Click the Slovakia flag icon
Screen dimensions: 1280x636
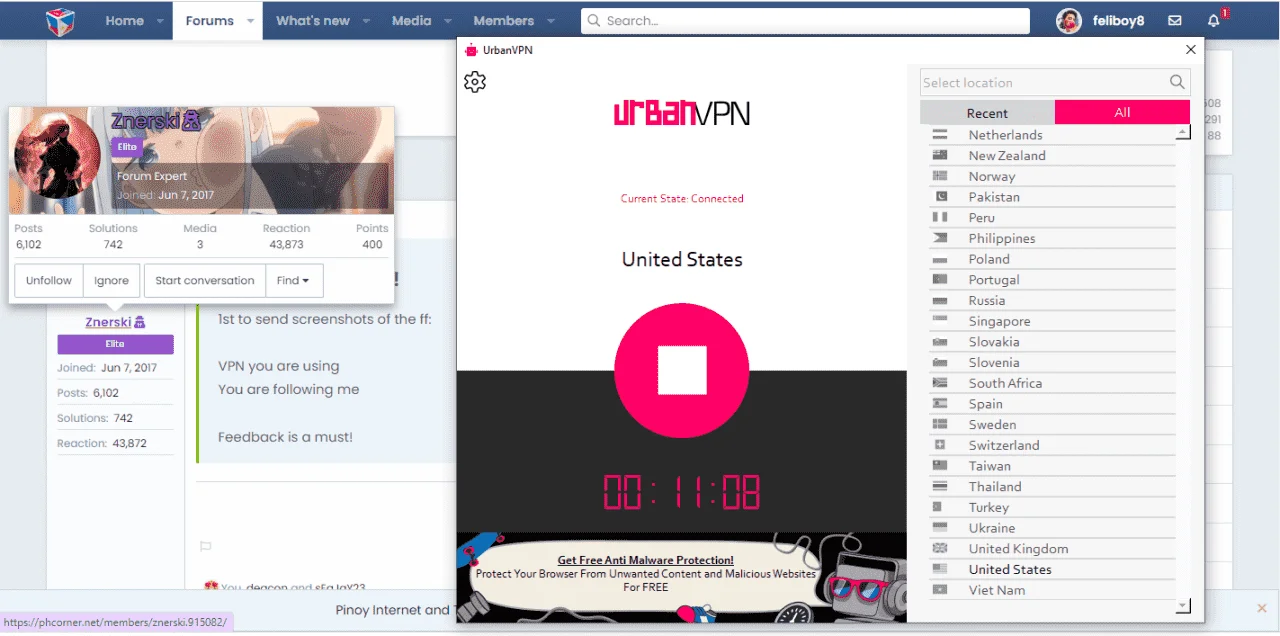[x=939, y=342]
